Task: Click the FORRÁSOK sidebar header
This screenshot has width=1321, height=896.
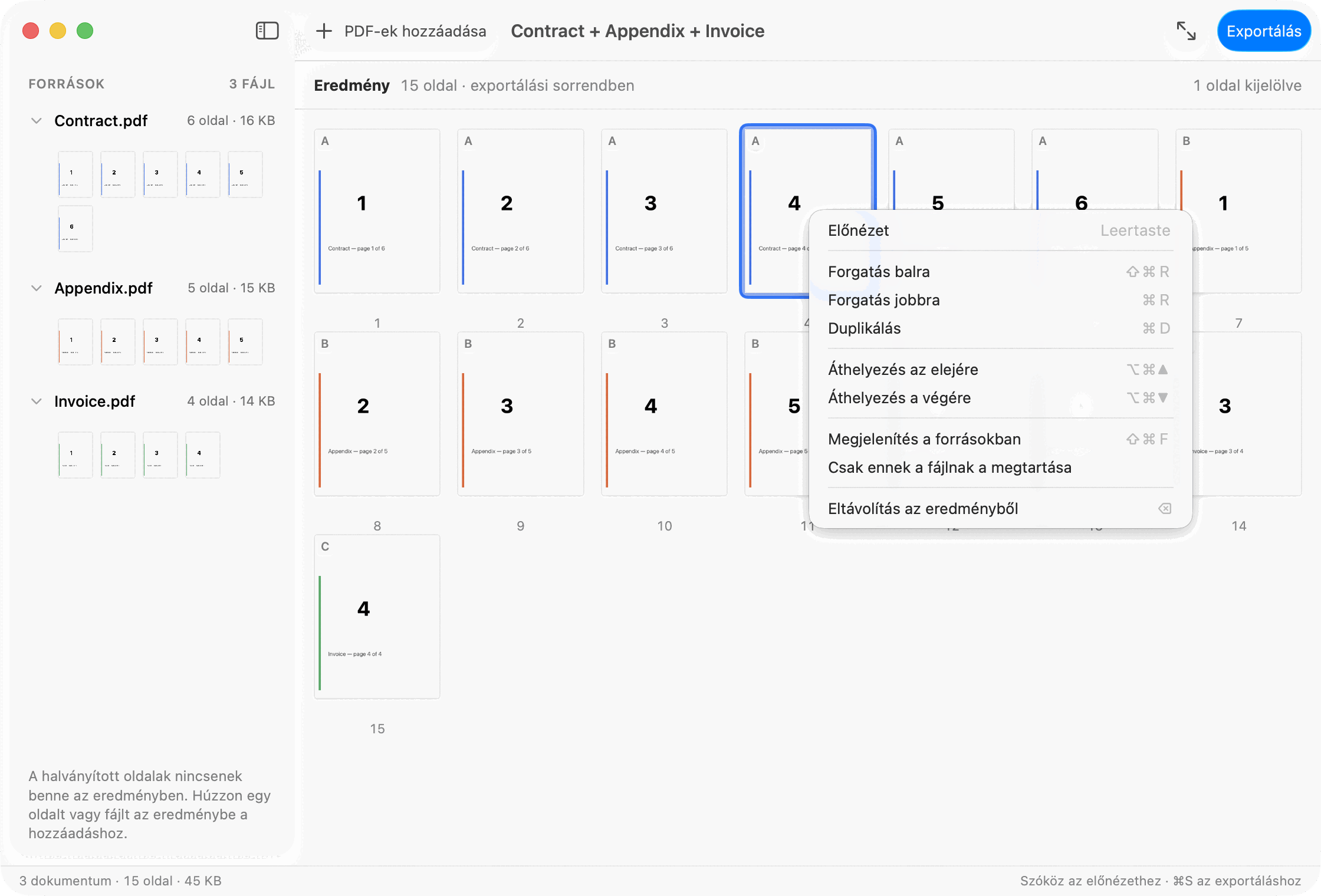Action: pos(67,84)
